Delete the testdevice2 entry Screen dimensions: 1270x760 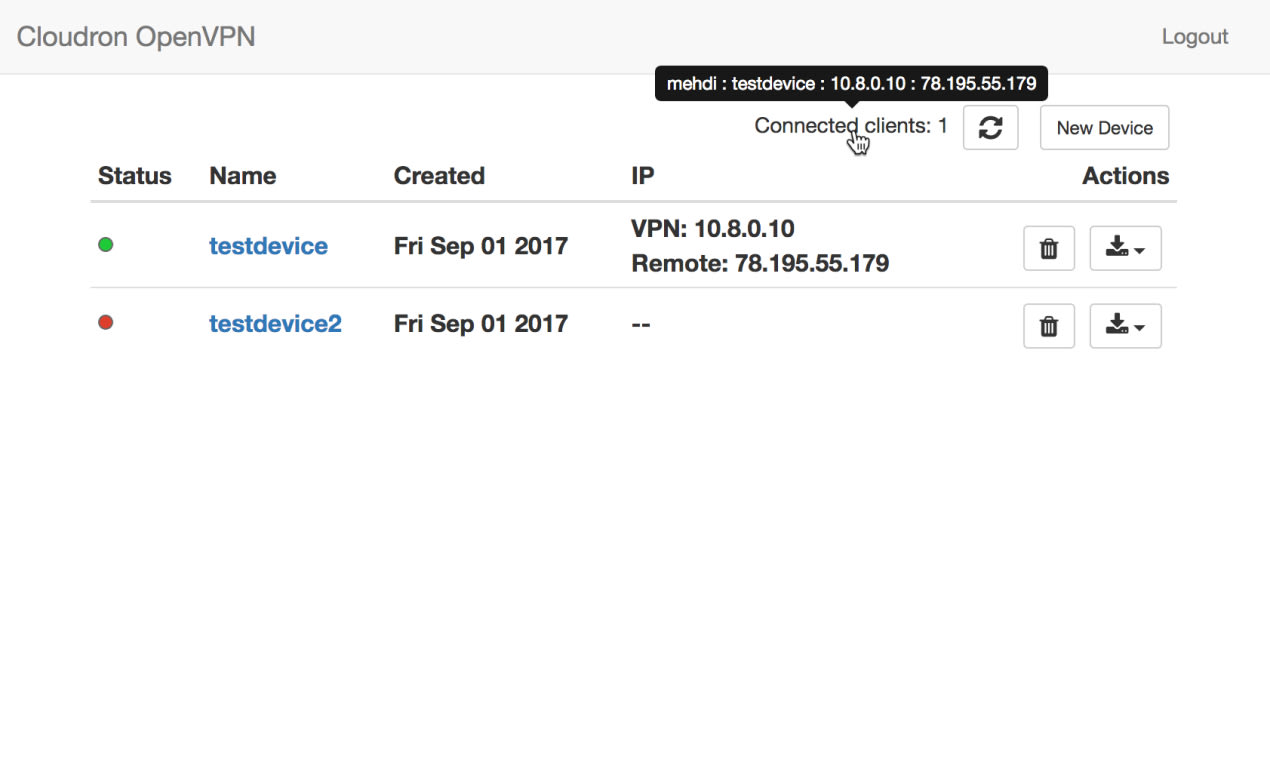[1048, 325]
